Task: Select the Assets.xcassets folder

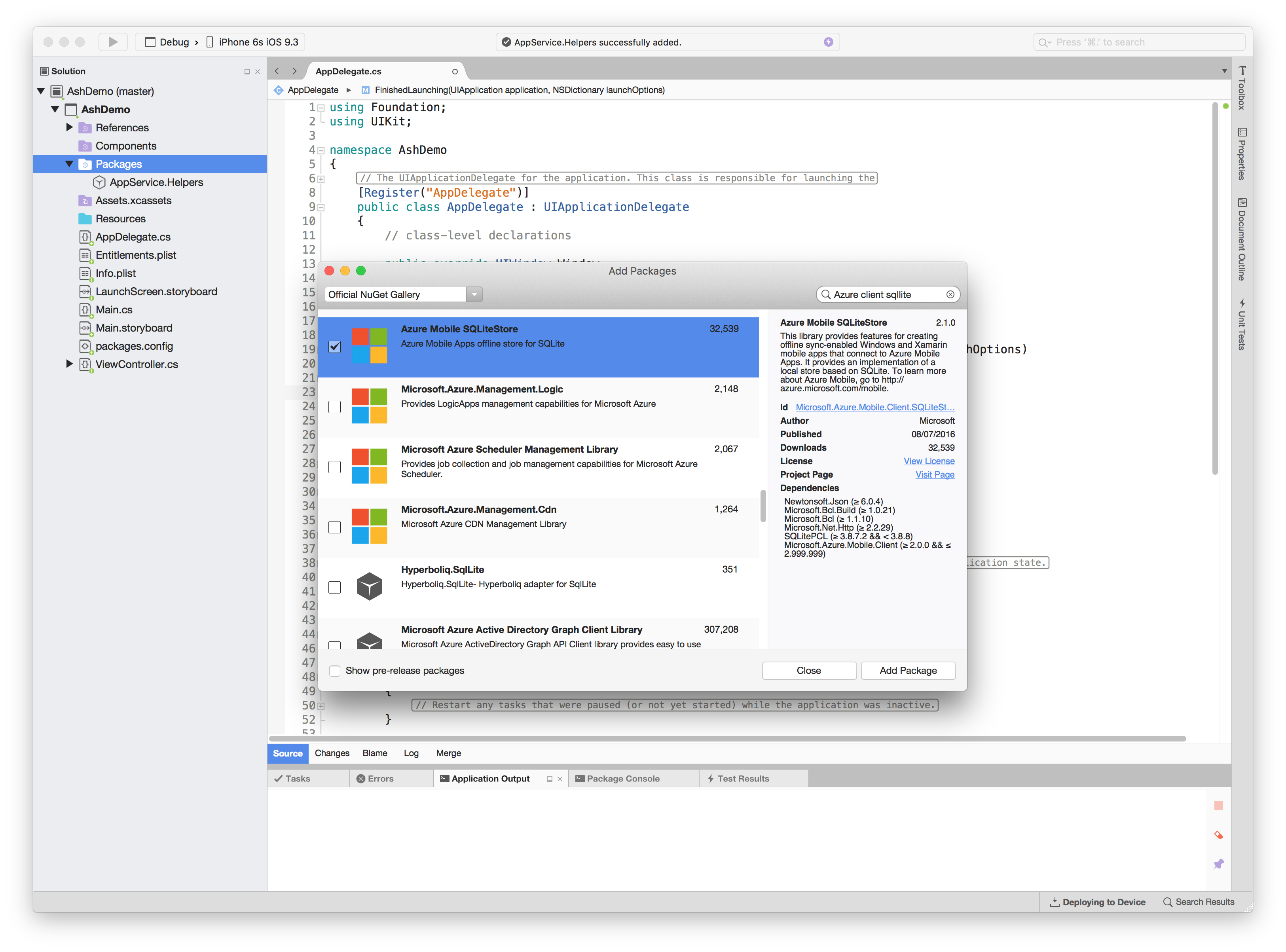Action: [x=133, y=201]
